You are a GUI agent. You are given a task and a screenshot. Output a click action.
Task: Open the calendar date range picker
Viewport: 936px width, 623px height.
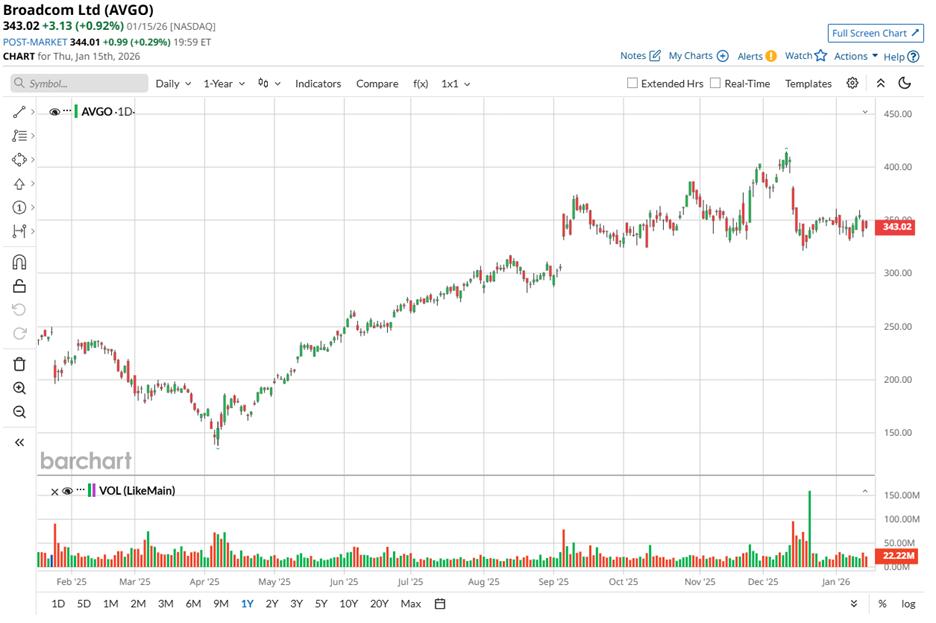coord(440,604)
